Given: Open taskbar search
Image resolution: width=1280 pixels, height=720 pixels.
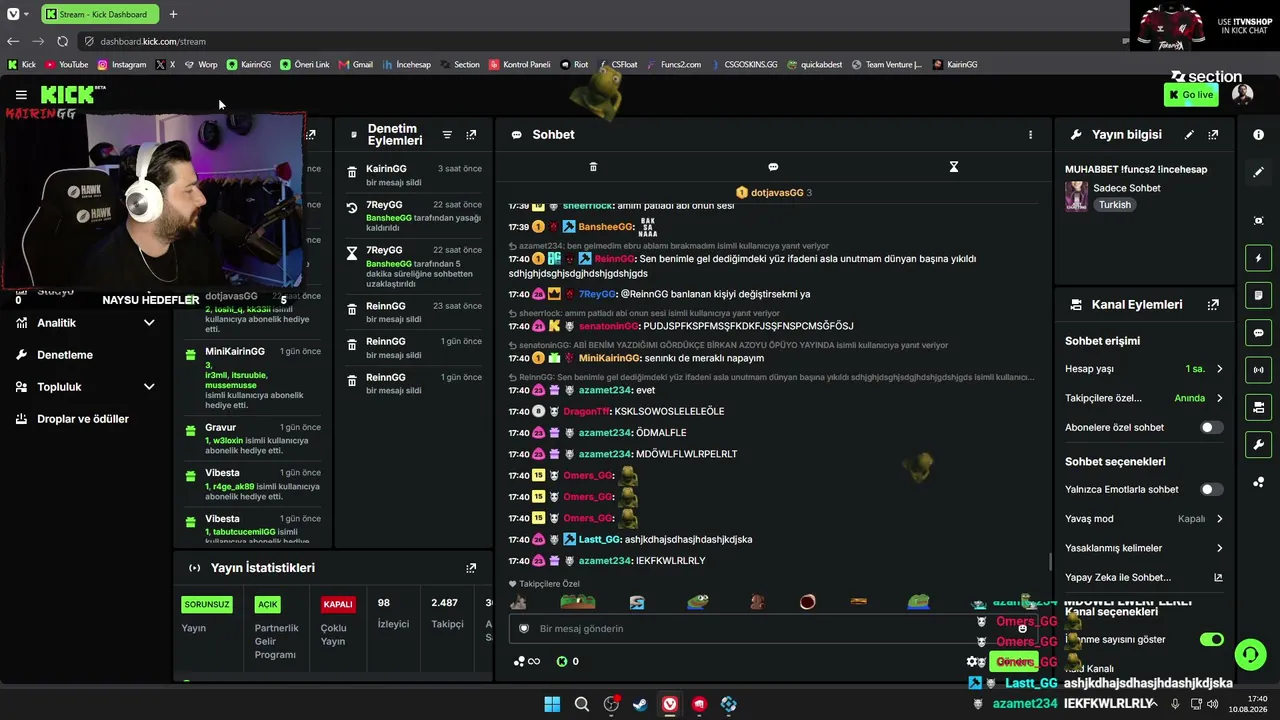Looking at the screenshot, I should (581, 704).
